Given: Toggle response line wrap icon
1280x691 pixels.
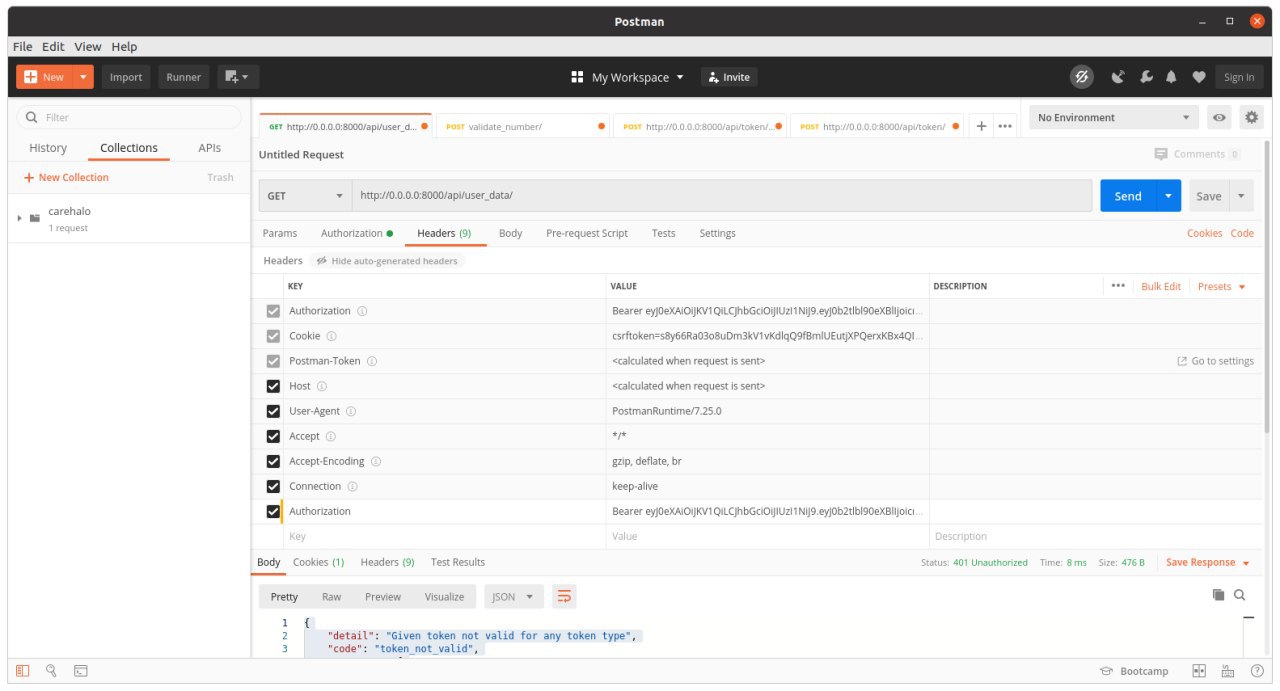Looking at the screenshot, I should point(564,596).
